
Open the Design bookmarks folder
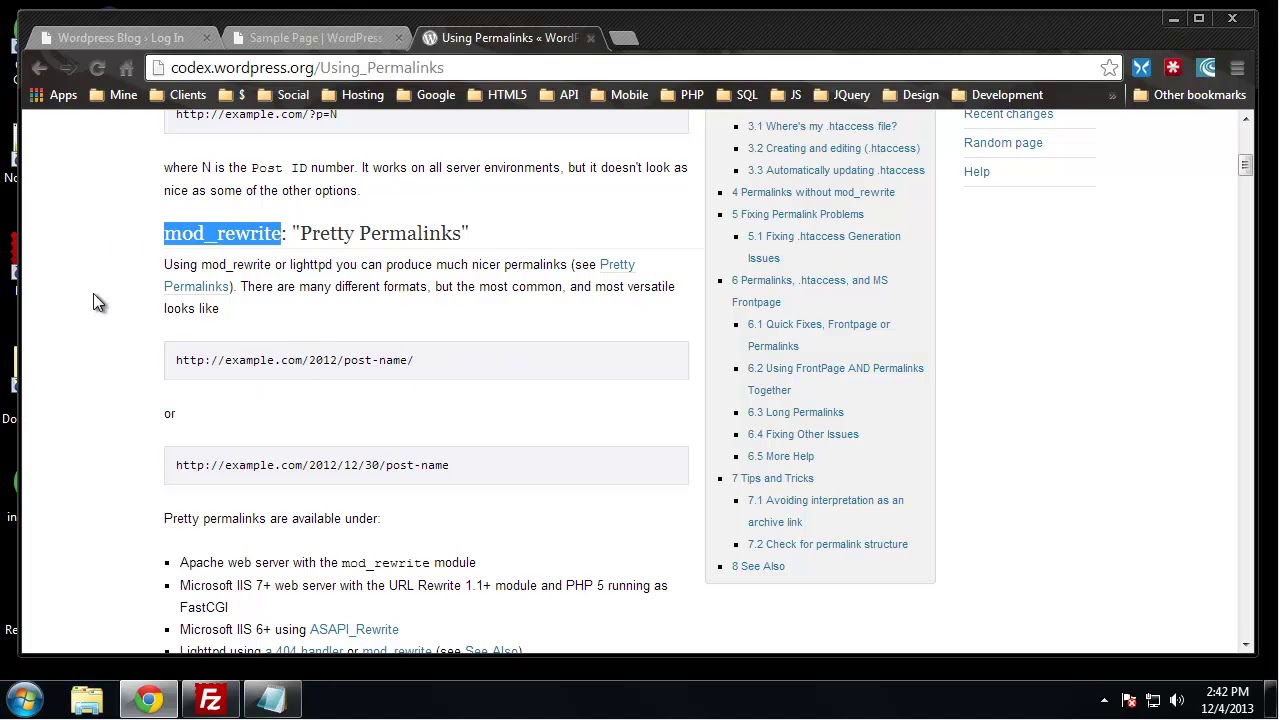click(x=910, y=95)
